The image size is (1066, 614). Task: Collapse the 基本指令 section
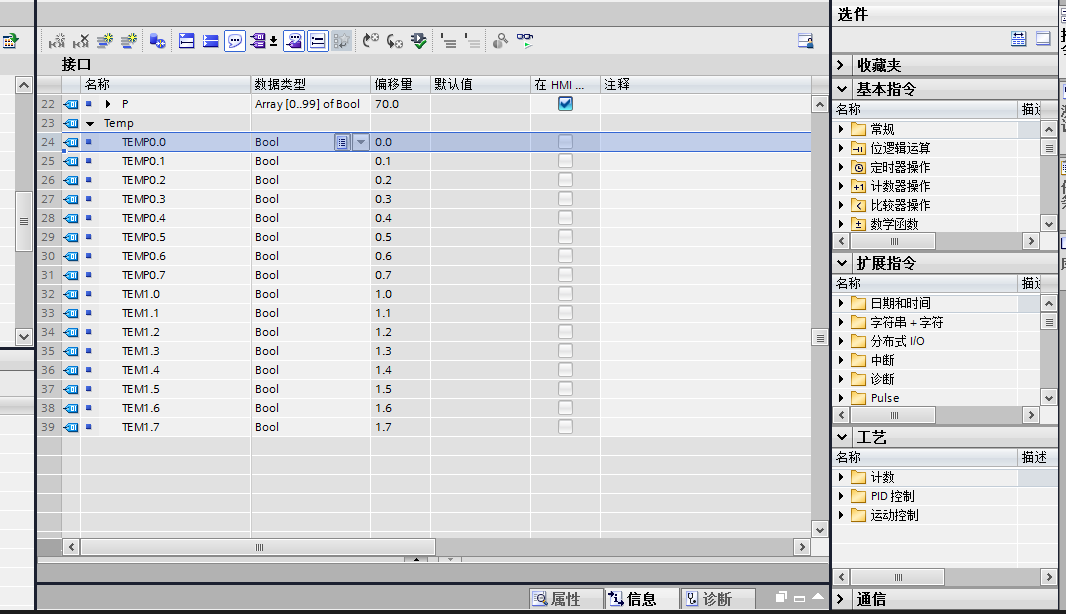(x=842, y=89)
